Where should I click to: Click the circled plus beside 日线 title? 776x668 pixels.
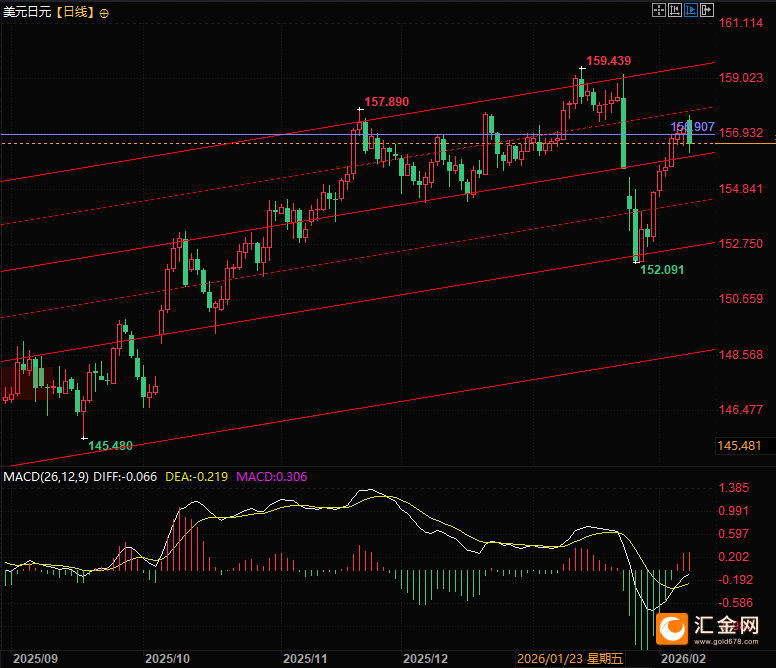tap(104, 14)
